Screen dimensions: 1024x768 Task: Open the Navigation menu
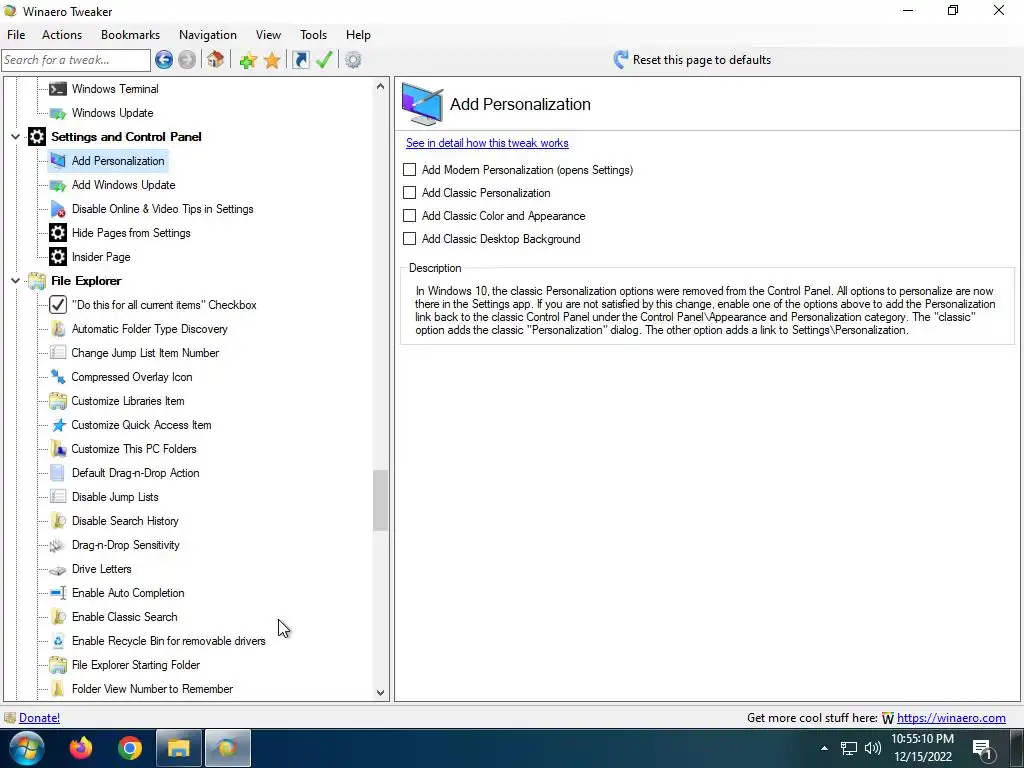click(x=208, y=35)
